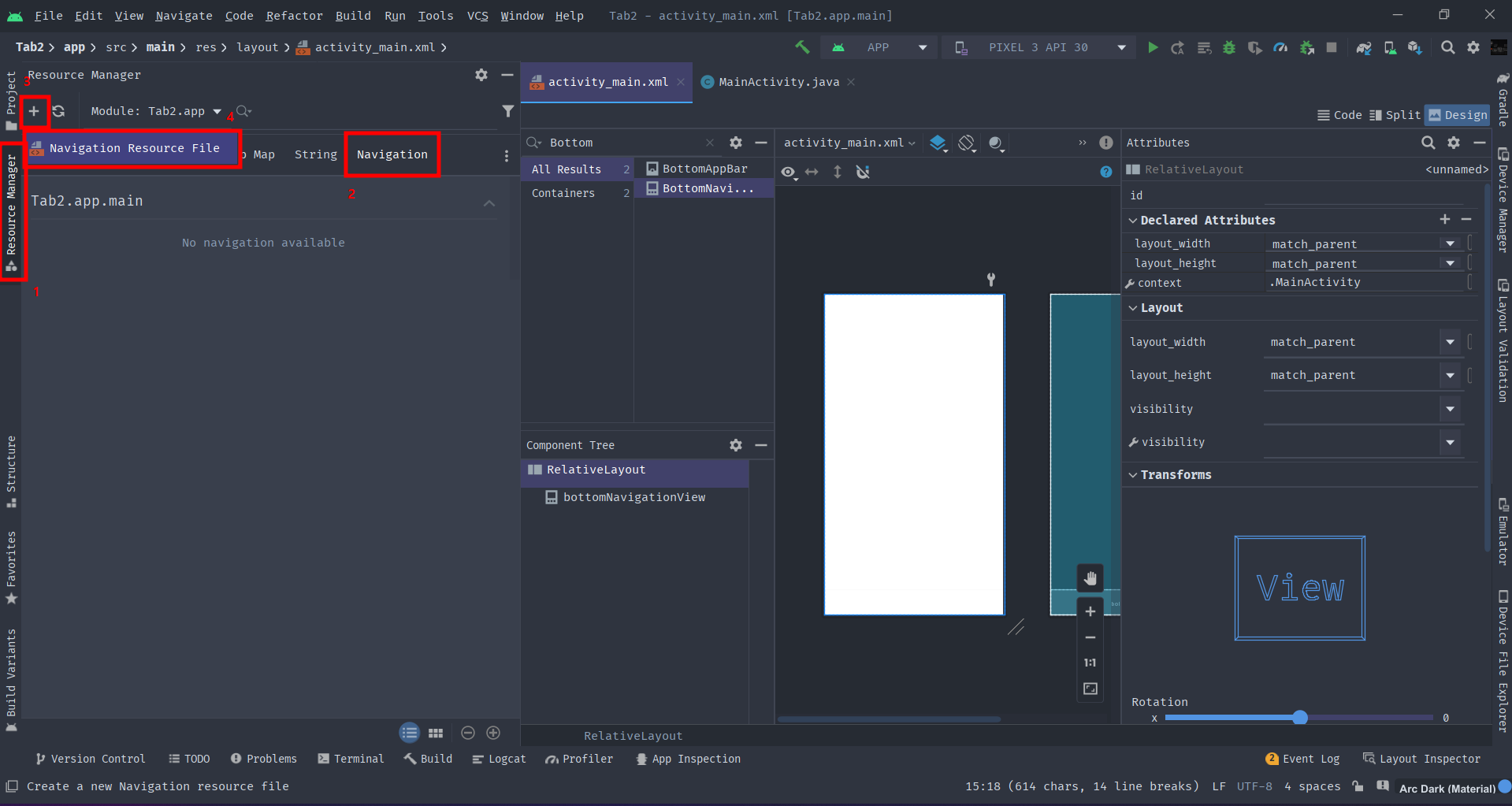
Task: Open the Search Everywhere magnifier icon
Action: [1447, 47]
